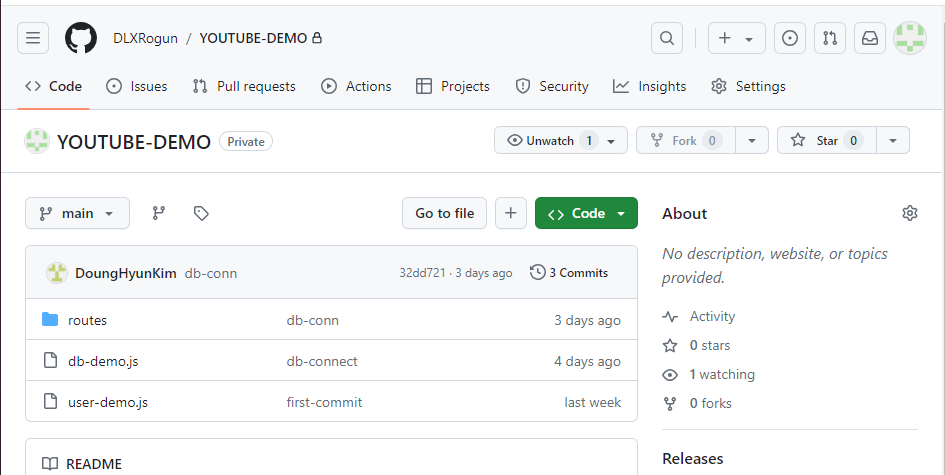Click the DLXRogun owner link

[145, 38]
